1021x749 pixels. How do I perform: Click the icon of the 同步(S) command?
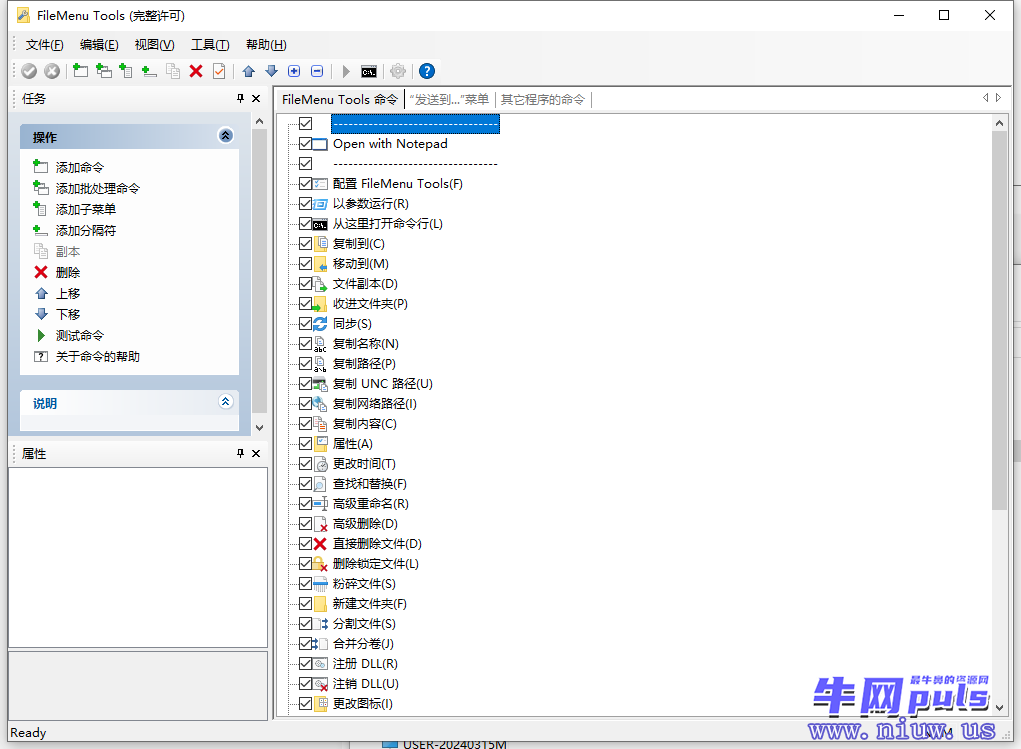[x=320, y=324]
